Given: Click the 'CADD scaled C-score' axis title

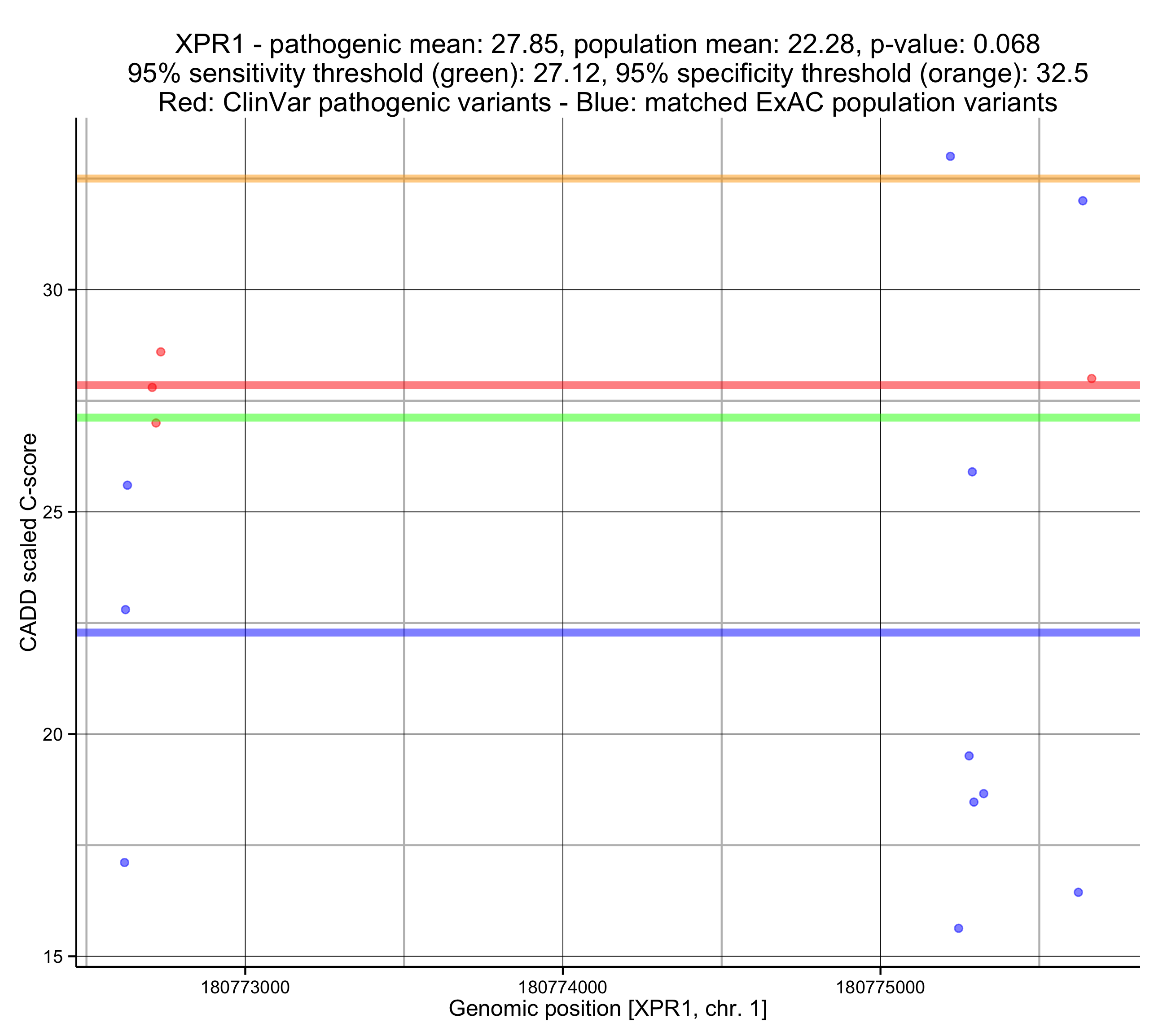Looking at the screenshot, I should [29, 542].
